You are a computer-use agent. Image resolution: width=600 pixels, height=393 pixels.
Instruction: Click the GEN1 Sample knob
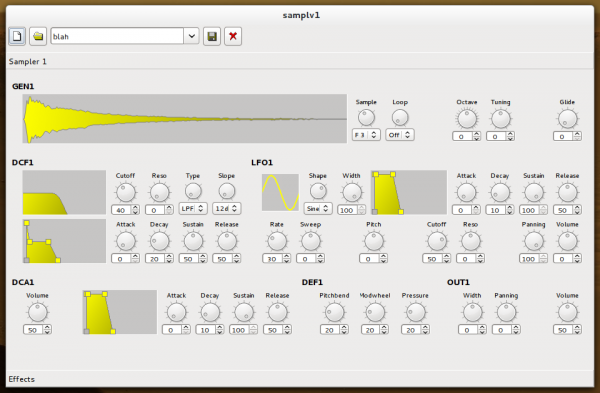pyautogui.click(x=366, y=118)
